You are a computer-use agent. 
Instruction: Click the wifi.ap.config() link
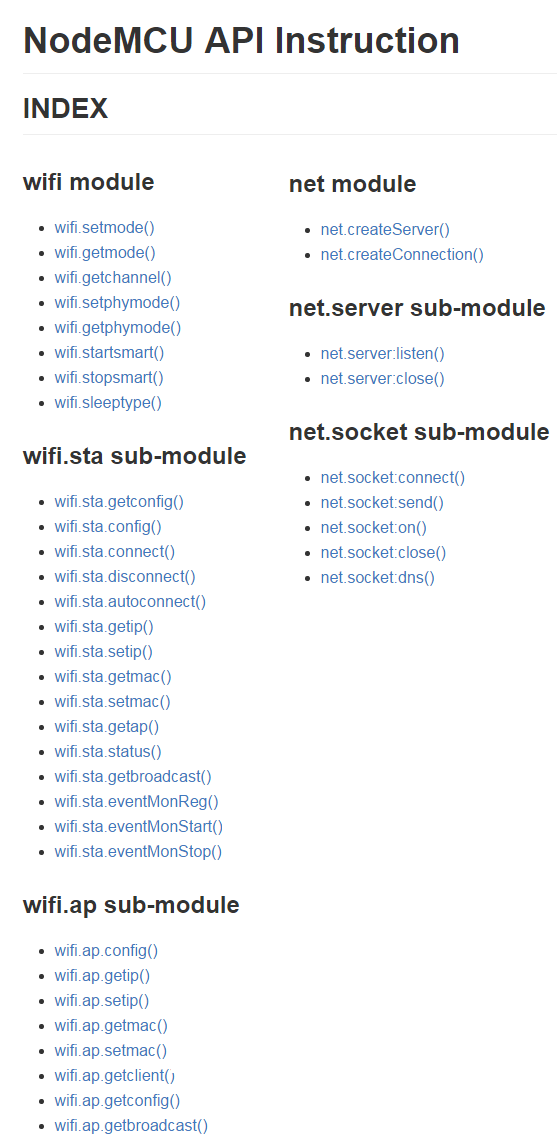pyautogui.click(x=106, y=950)
